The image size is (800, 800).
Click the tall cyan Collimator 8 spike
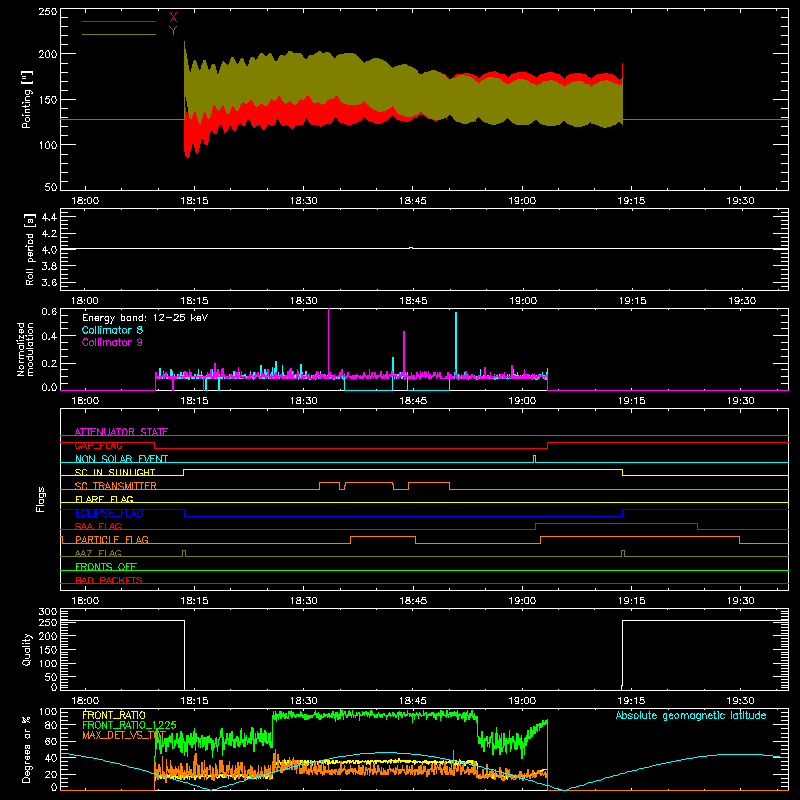click(456, 344)
